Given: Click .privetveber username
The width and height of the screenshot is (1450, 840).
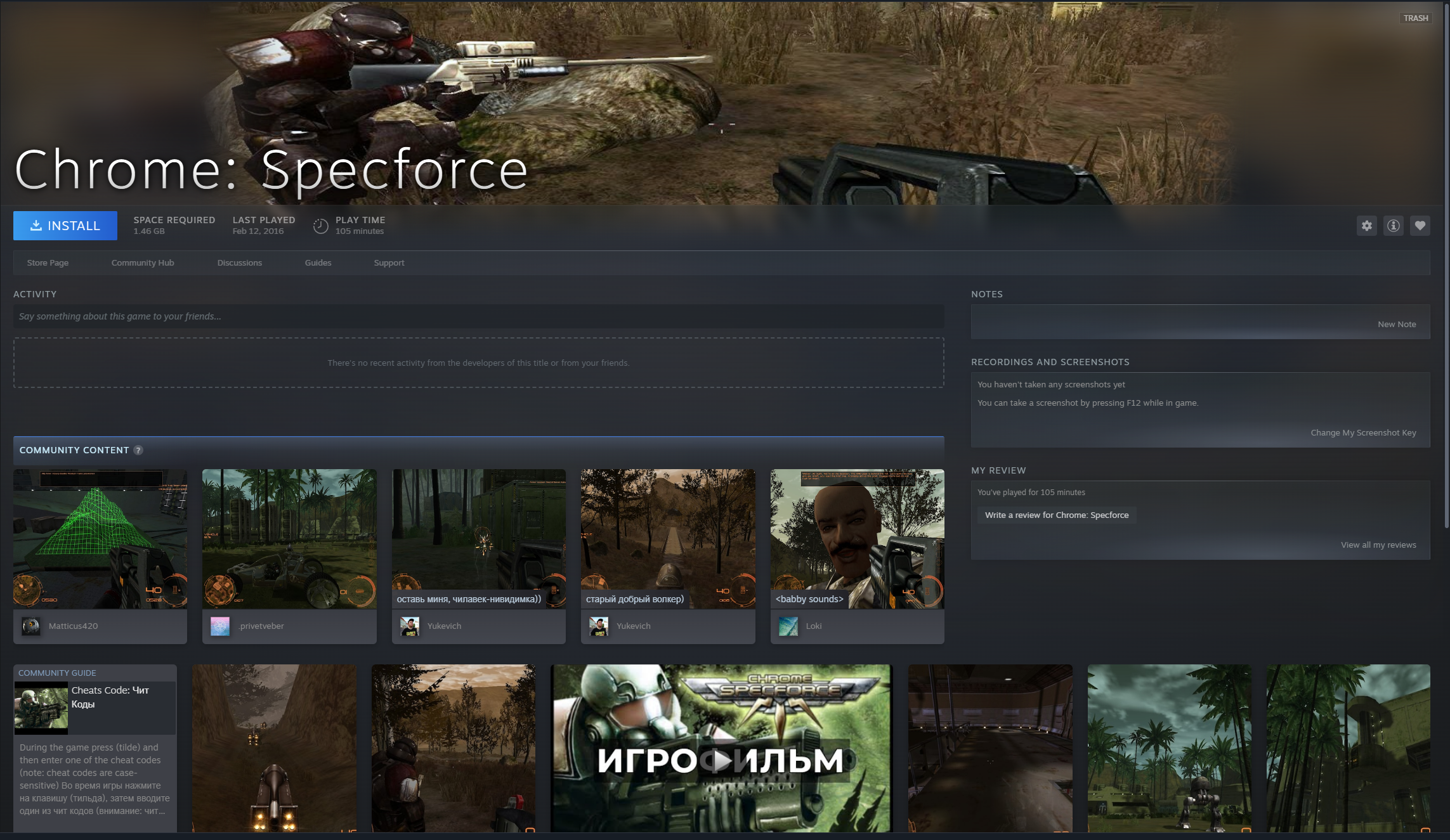Looking at the screenshot, I should 261,626.
